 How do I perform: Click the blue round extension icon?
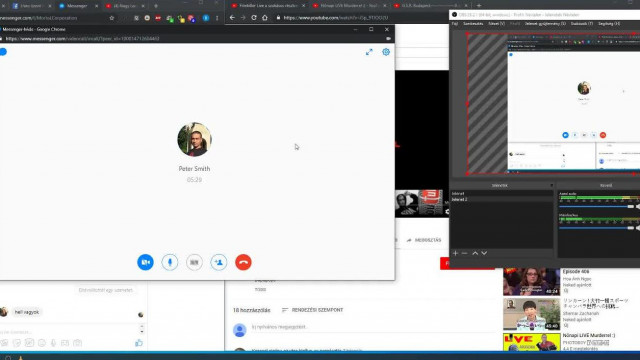point(206,18)
